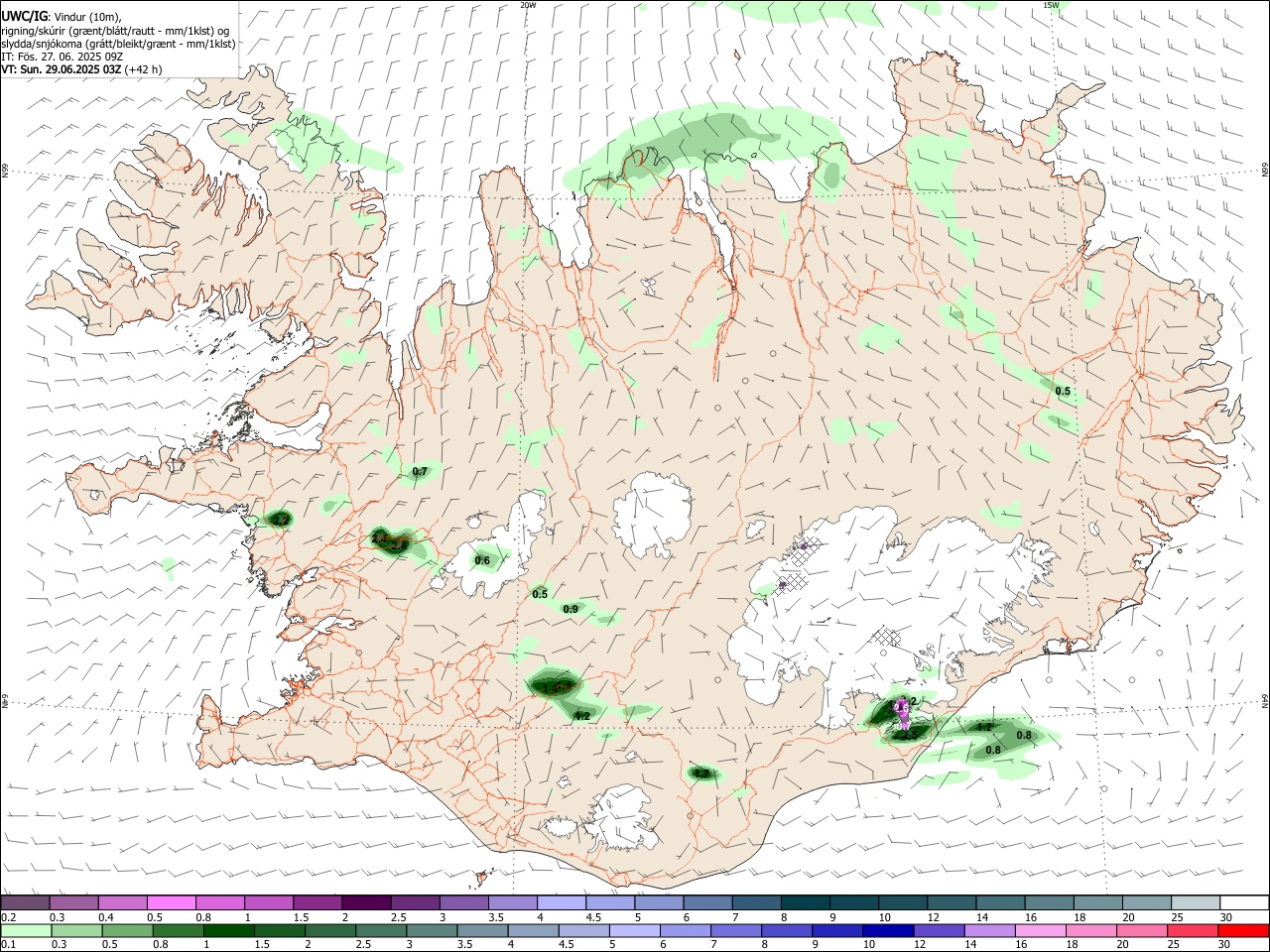Pick the light periwinkle swatch between 4 and 4.5 upper row

[x=564, y=902]
